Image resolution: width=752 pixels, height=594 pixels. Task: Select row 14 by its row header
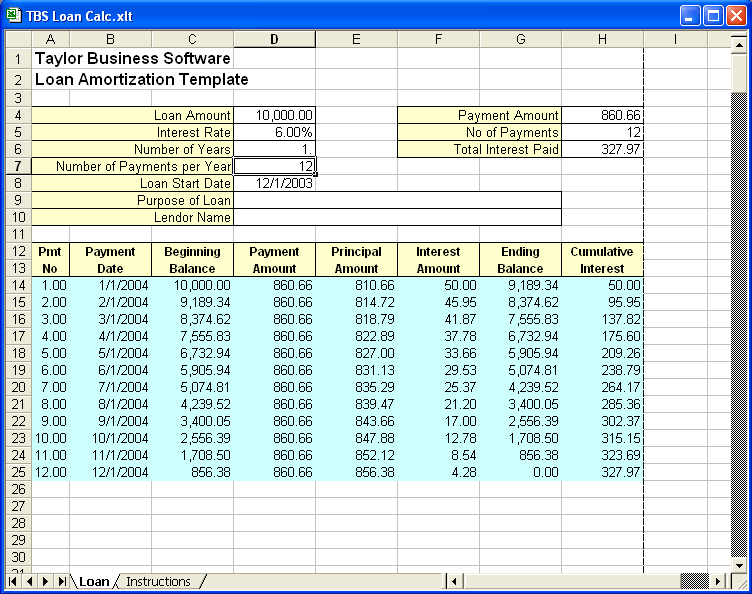tap(18, 285)
